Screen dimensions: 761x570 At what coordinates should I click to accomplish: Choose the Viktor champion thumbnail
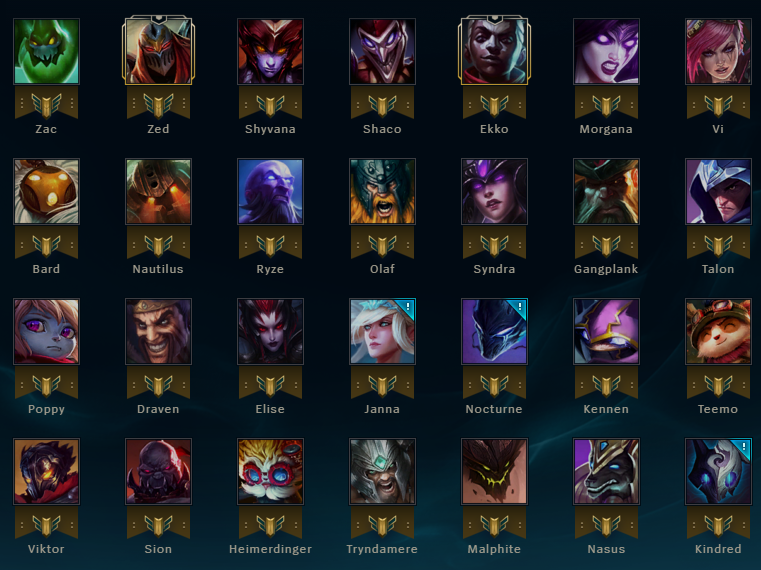pos(46,471)
